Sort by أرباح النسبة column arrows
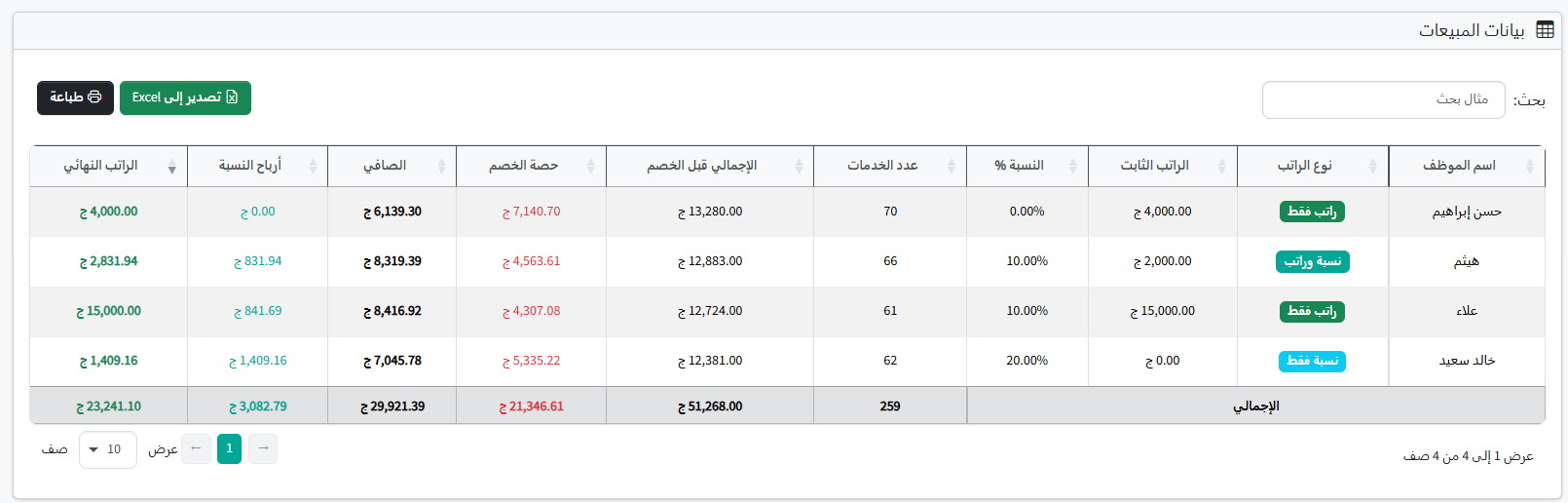1568x503 pixels. (313, 167)
